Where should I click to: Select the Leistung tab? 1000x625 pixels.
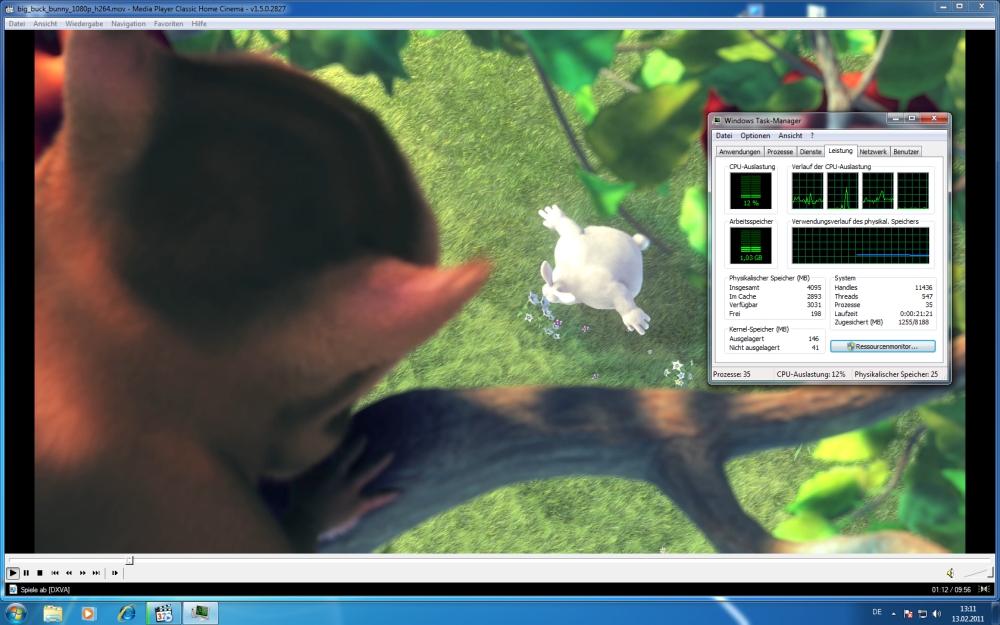[x=840, y=151]
